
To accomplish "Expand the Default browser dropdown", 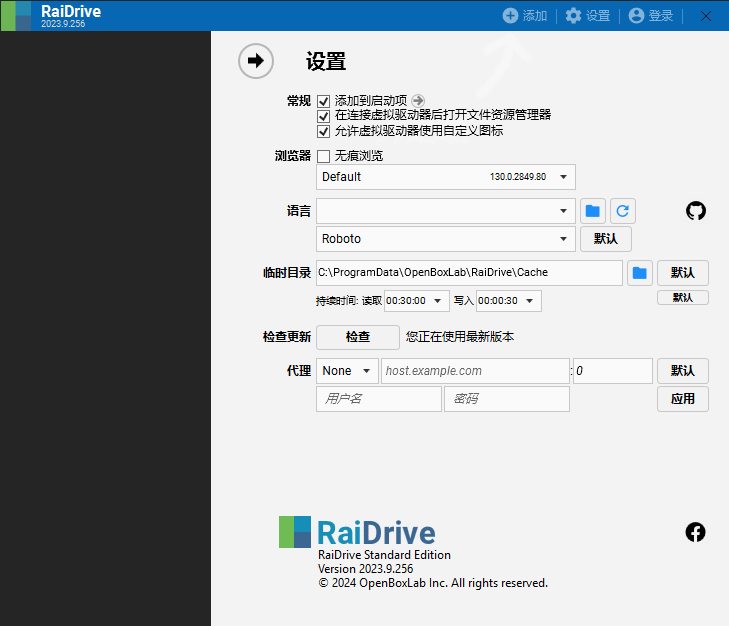I will (446, 177).
